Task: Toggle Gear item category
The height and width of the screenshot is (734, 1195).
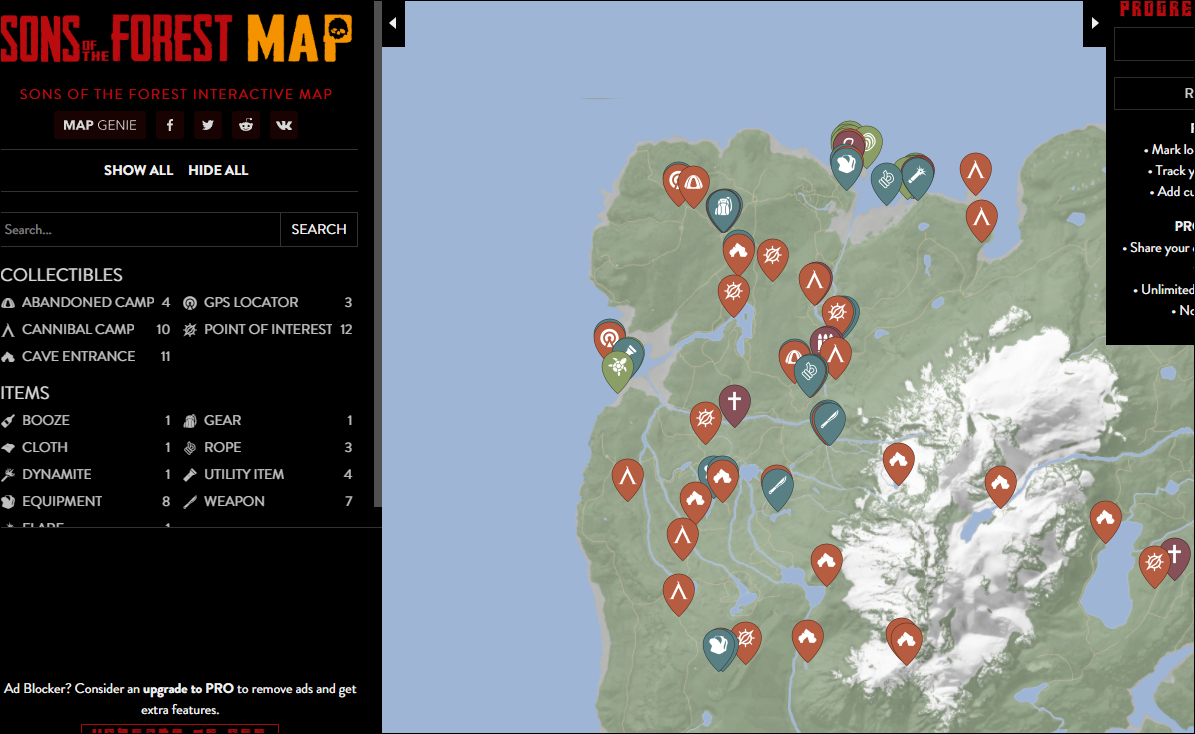Action: [268, 420]
